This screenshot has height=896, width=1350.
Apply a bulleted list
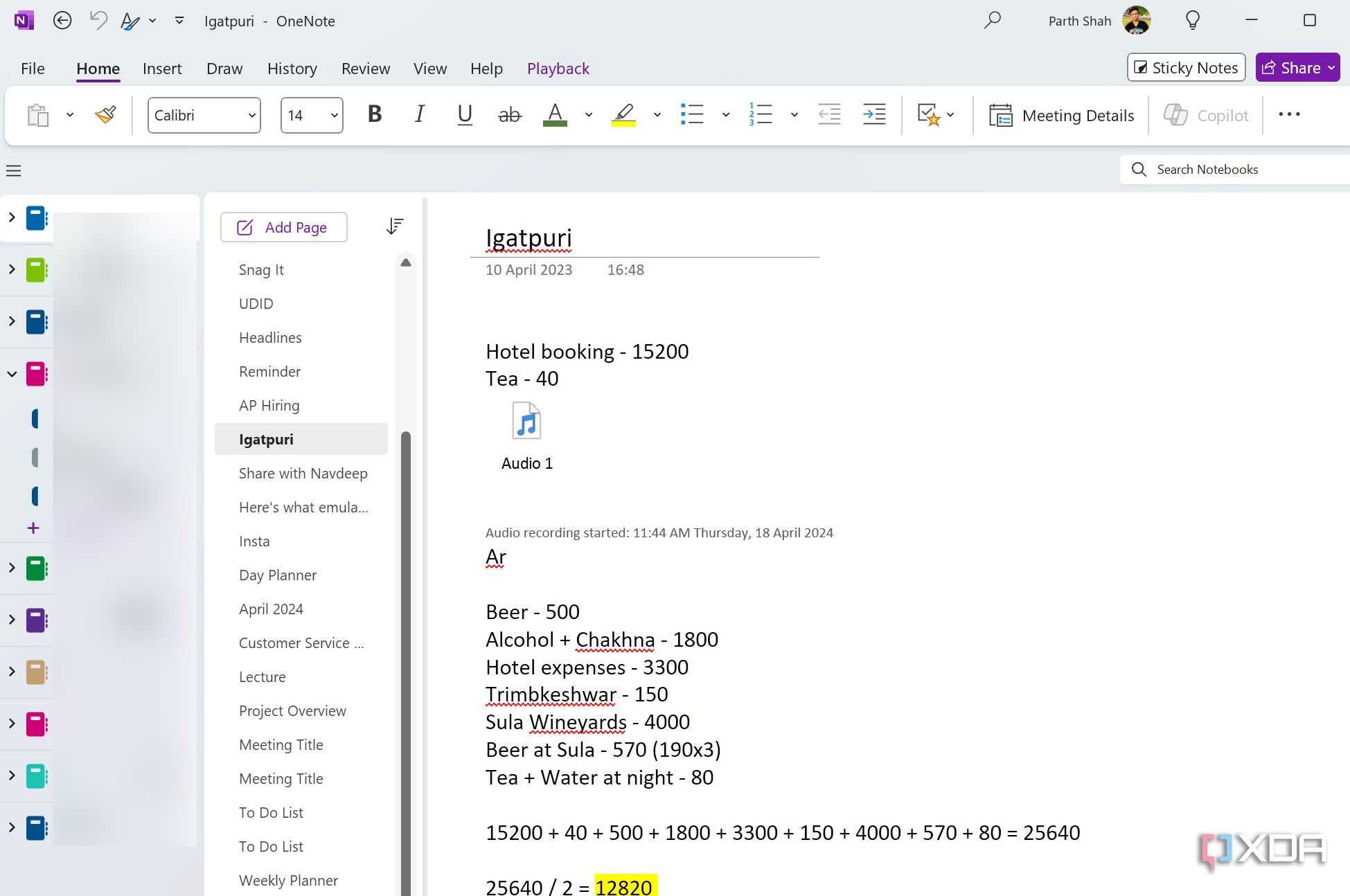click(692, 114)
